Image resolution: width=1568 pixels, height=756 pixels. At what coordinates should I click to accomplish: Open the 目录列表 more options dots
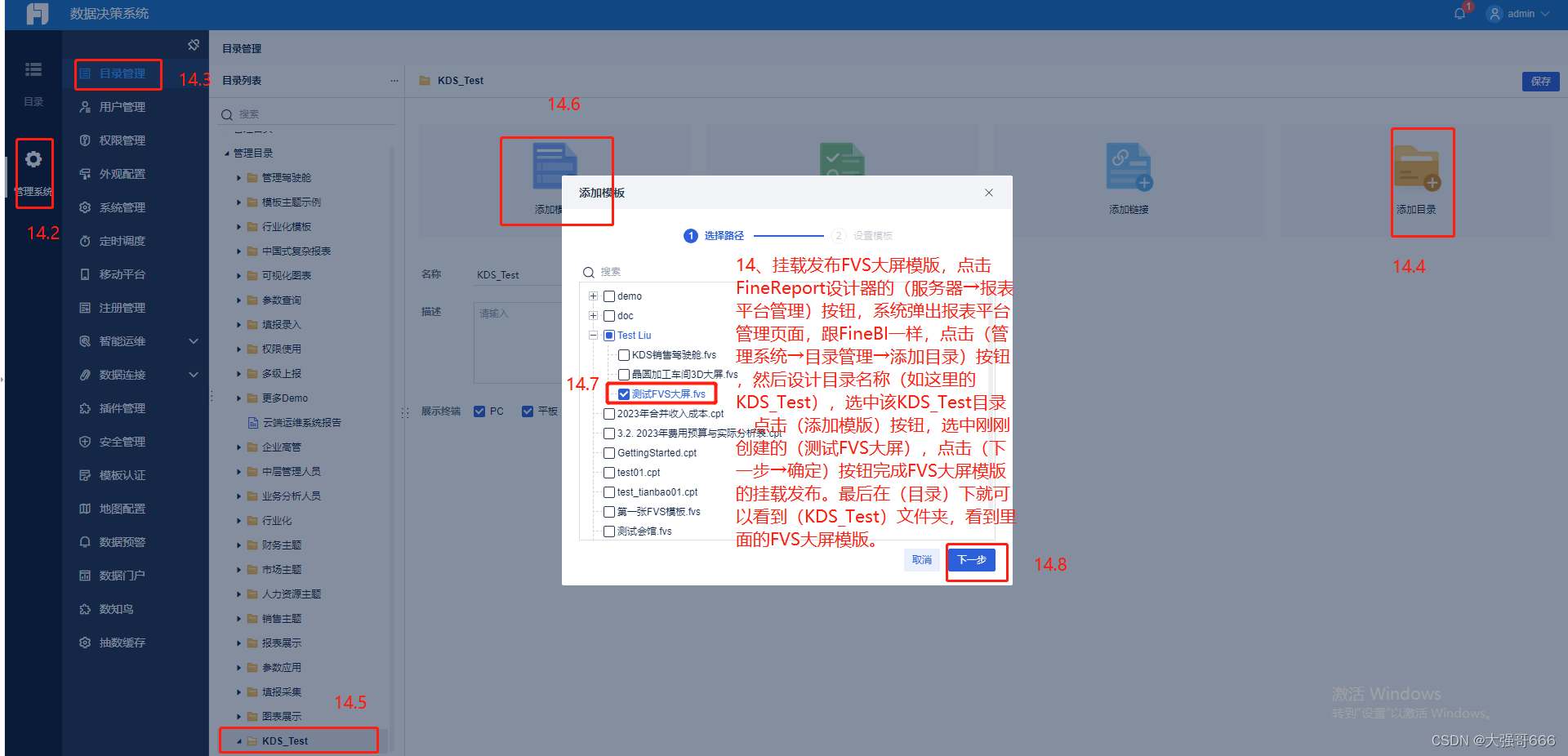point(394,81)
